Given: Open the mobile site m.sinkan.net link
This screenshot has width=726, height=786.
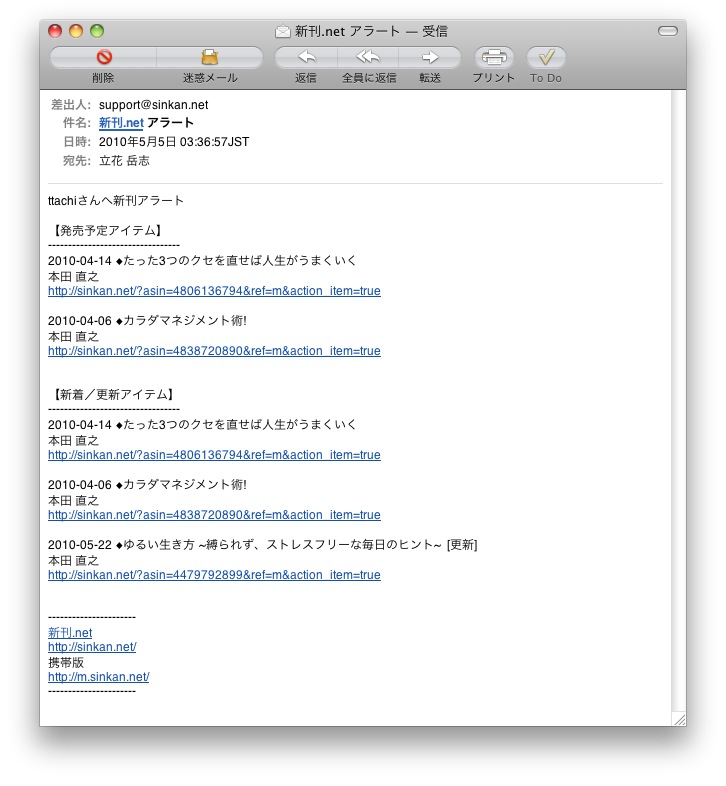Looking at the screenshot, I should pos(98,677).
